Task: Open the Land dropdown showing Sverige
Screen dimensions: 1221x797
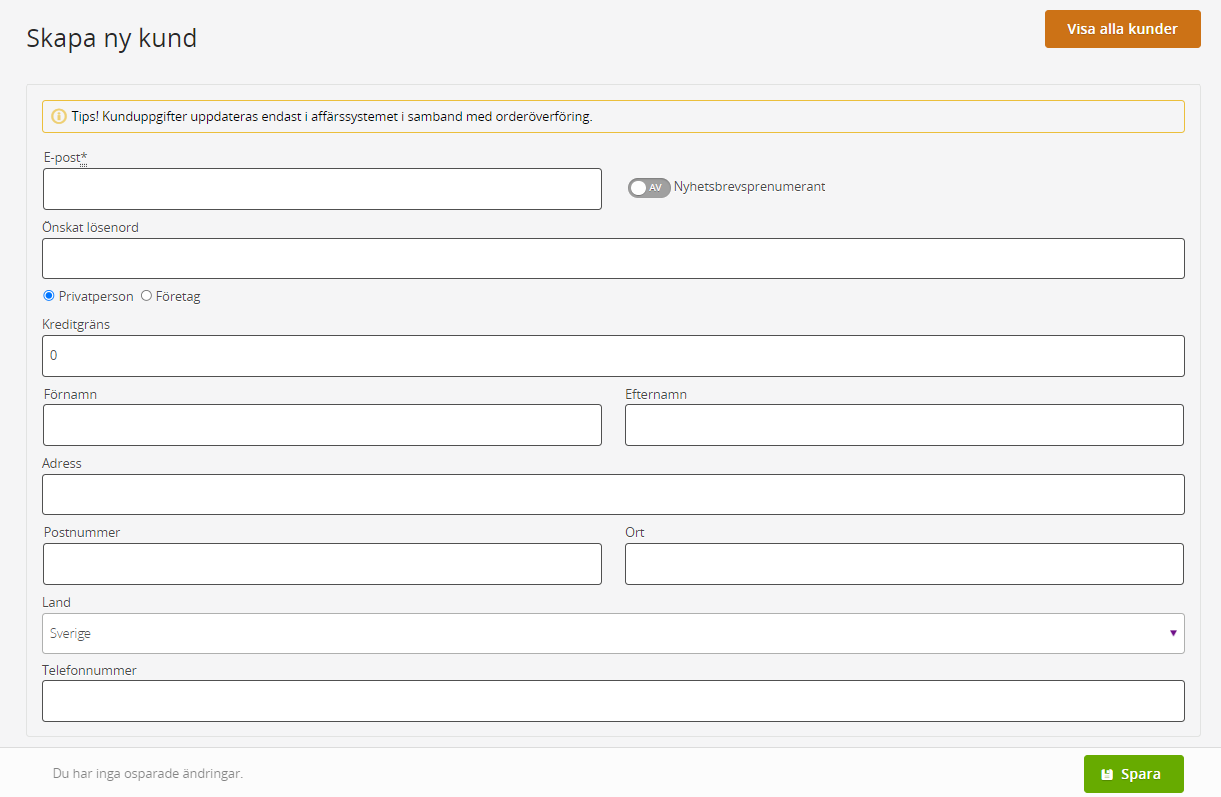Action: click(613, 633)
